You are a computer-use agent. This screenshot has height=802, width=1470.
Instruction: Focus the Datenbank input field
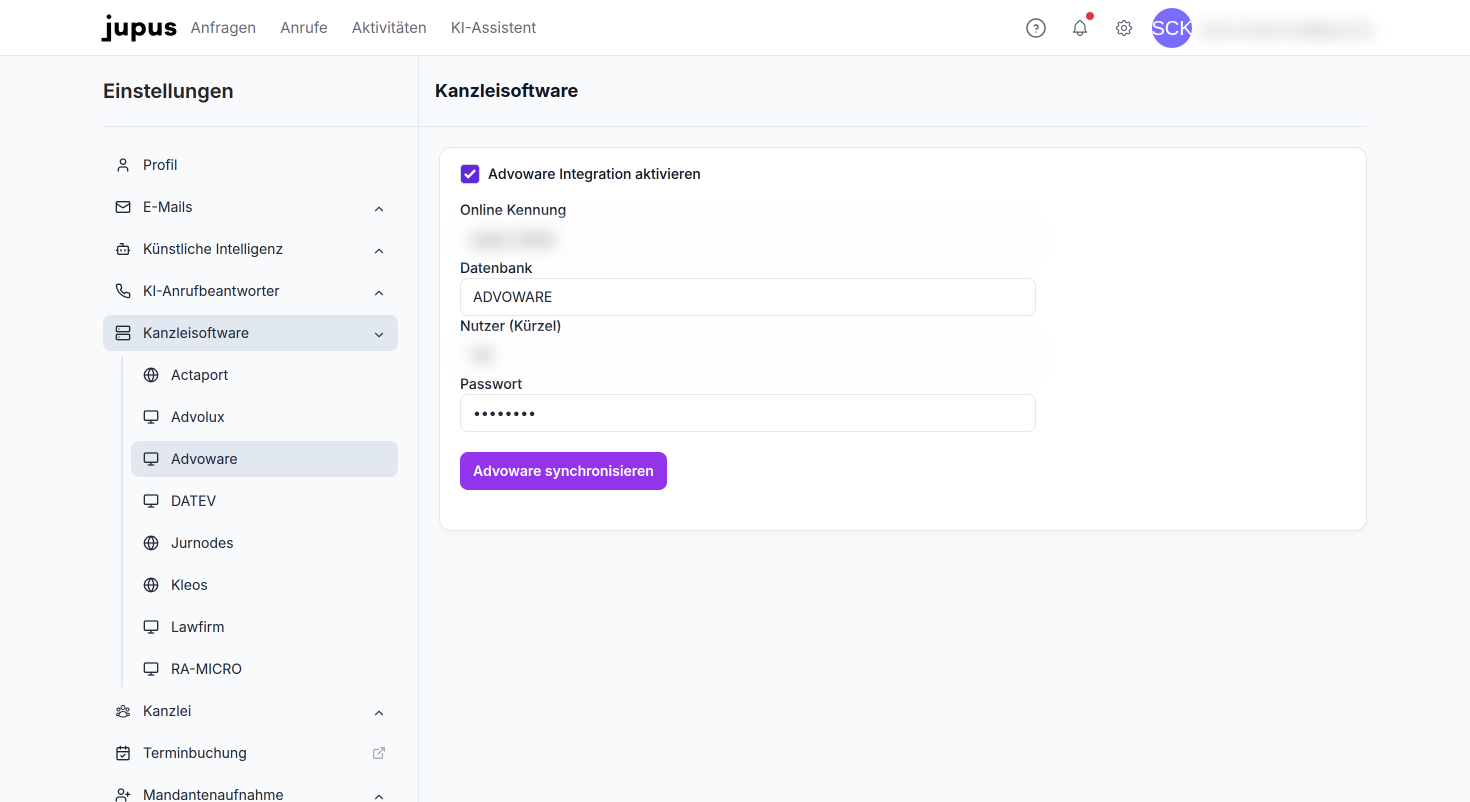(748, 297)
